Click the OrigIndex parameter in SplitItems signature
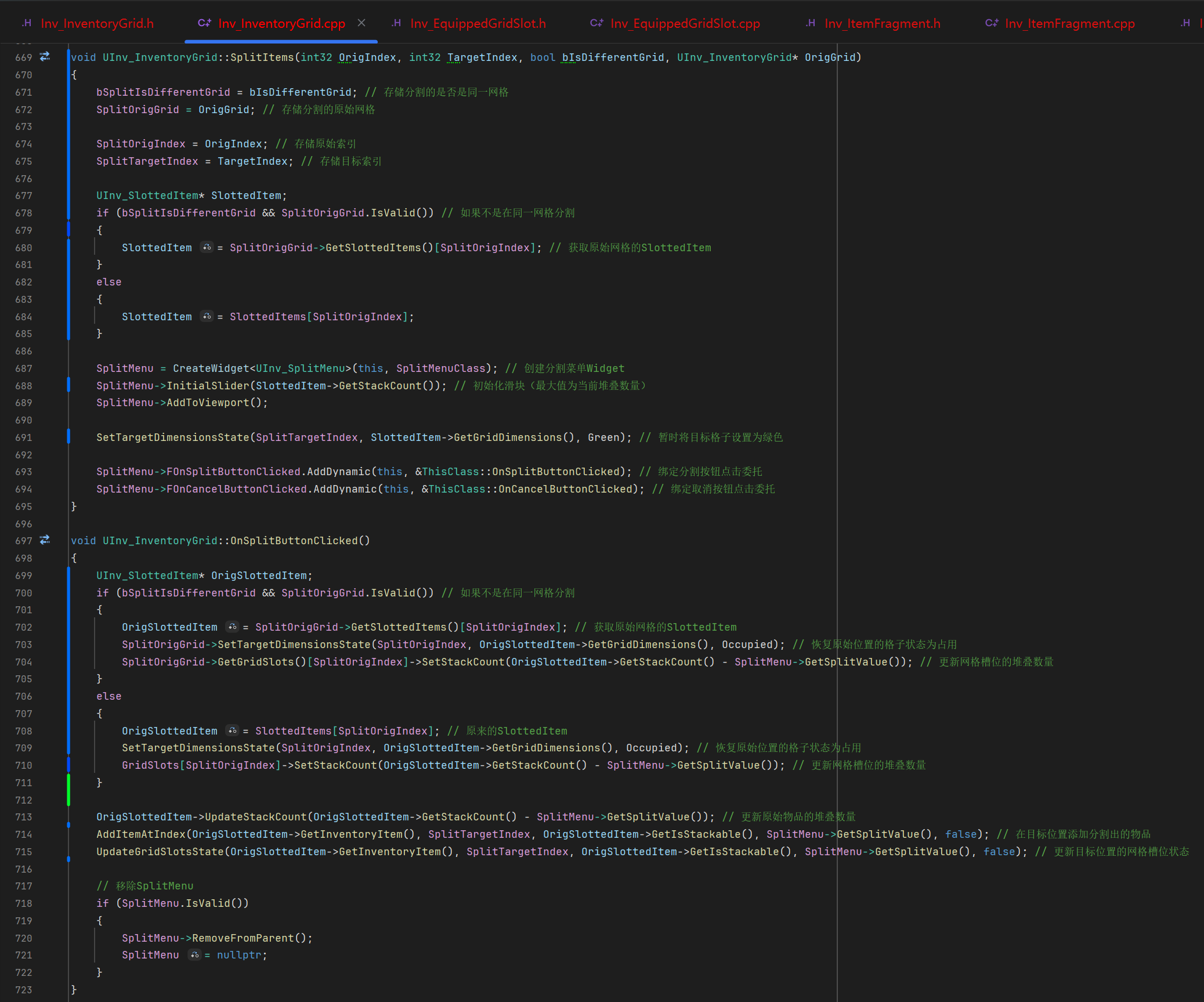This screenshot has width=1204, height=1002. (367, 57)
